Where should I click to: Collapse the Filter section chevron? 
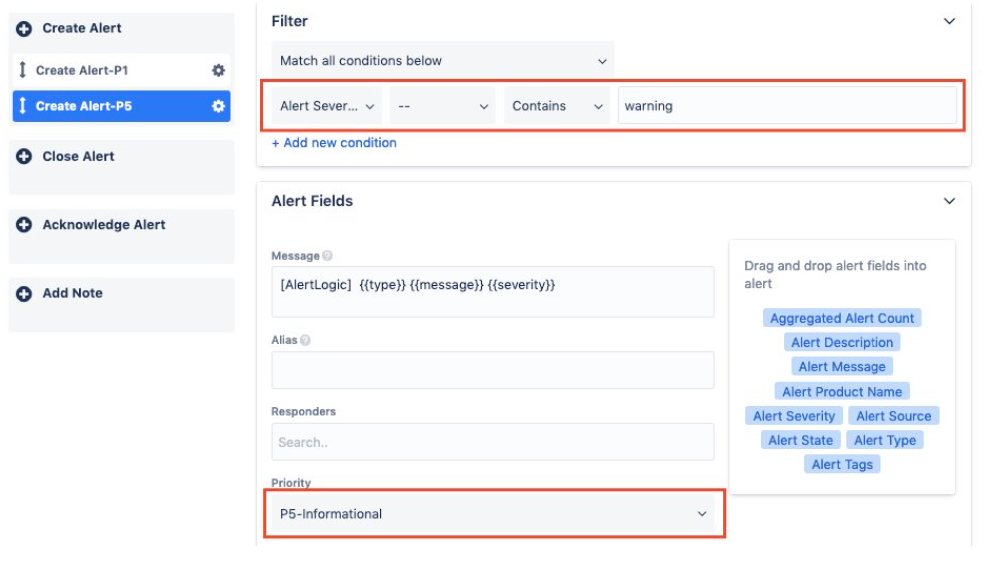(949, 21)
